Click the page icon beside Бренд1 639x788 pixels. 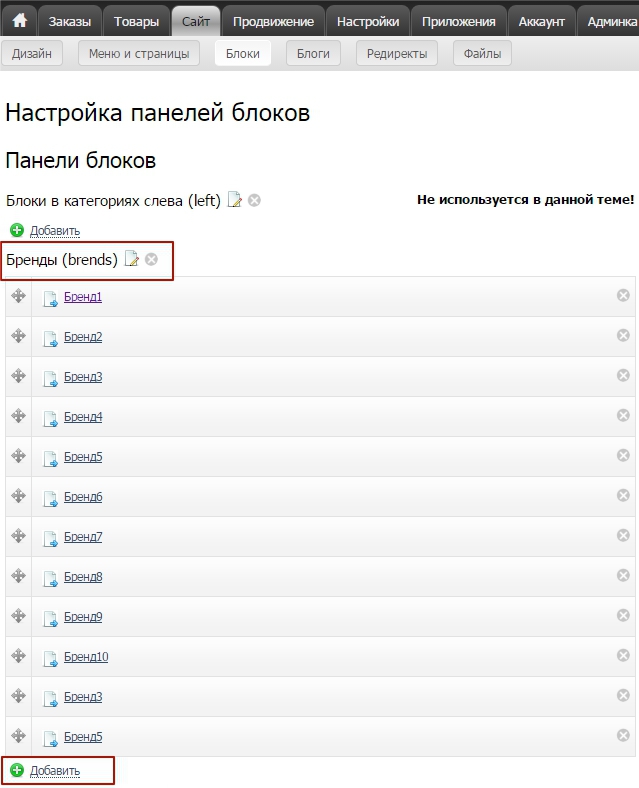(51, 299)
